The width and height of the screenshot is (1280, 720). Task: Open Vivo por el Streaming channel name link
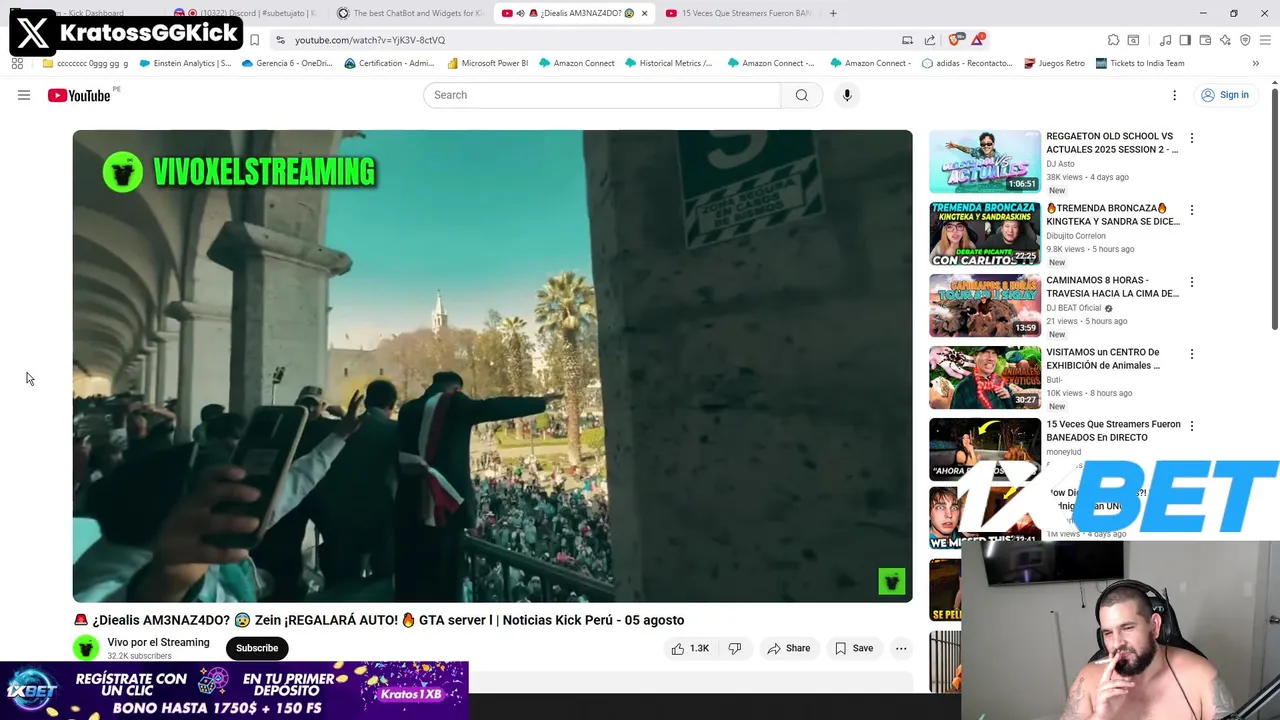158,642
